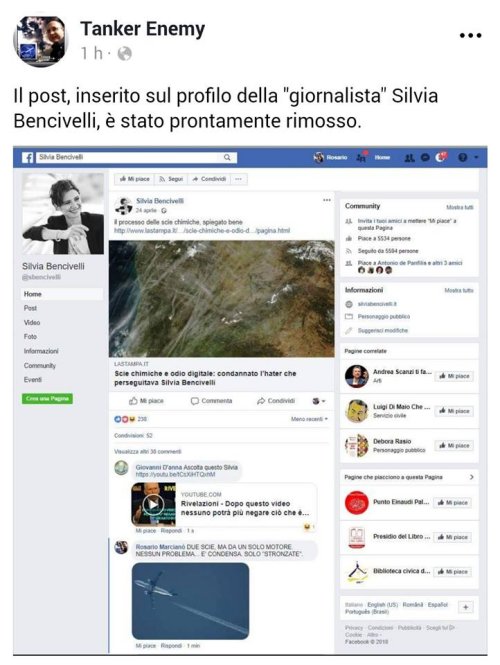Expand the Pagine che piacciono chevron
Viewport: 500px width, 665px height.
pos(472,477)
